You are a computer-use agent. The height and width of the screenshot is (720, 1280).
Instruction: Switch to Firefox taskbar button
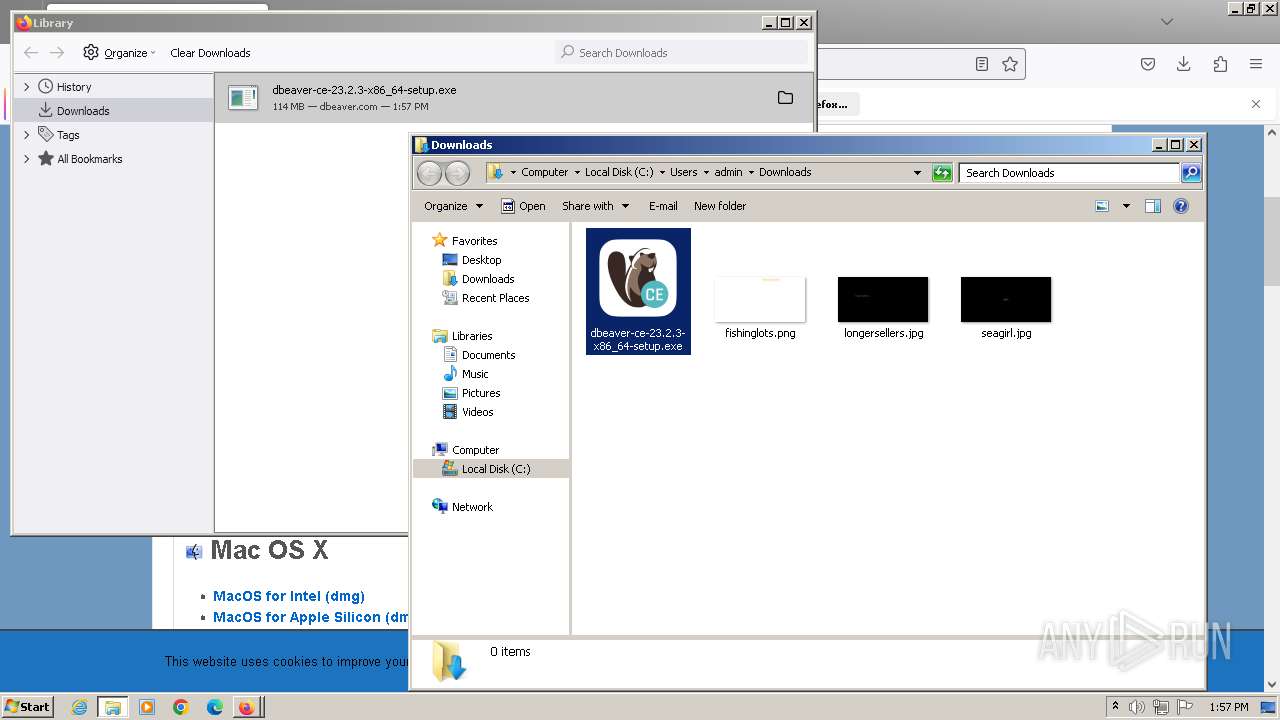246,707
